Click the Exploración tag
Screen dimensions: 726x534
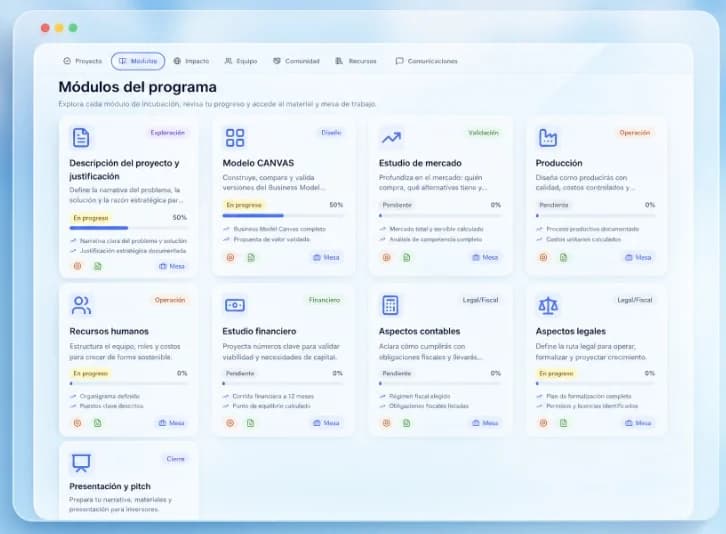click(167, 132)
